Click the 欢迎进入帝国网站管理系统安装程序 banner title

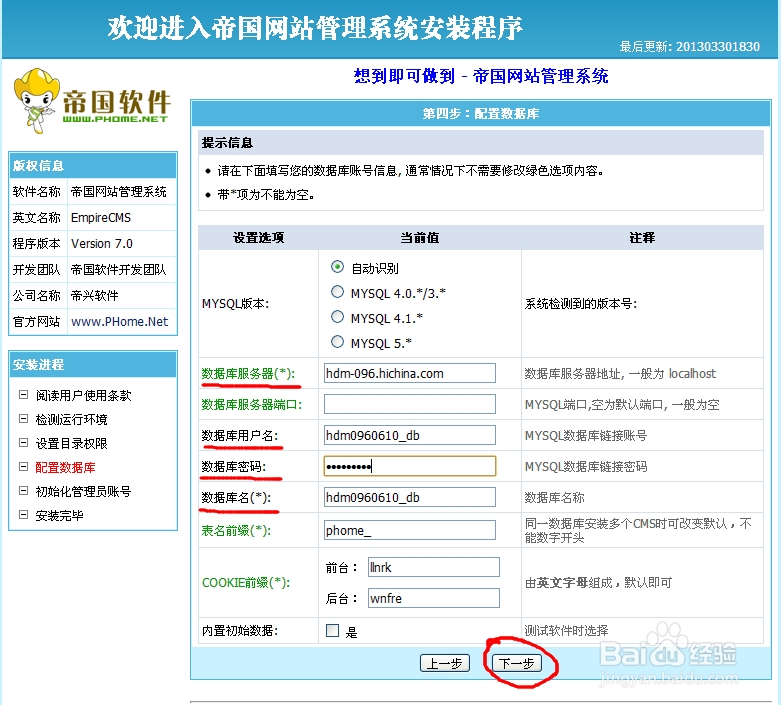(x=315, y=27)
